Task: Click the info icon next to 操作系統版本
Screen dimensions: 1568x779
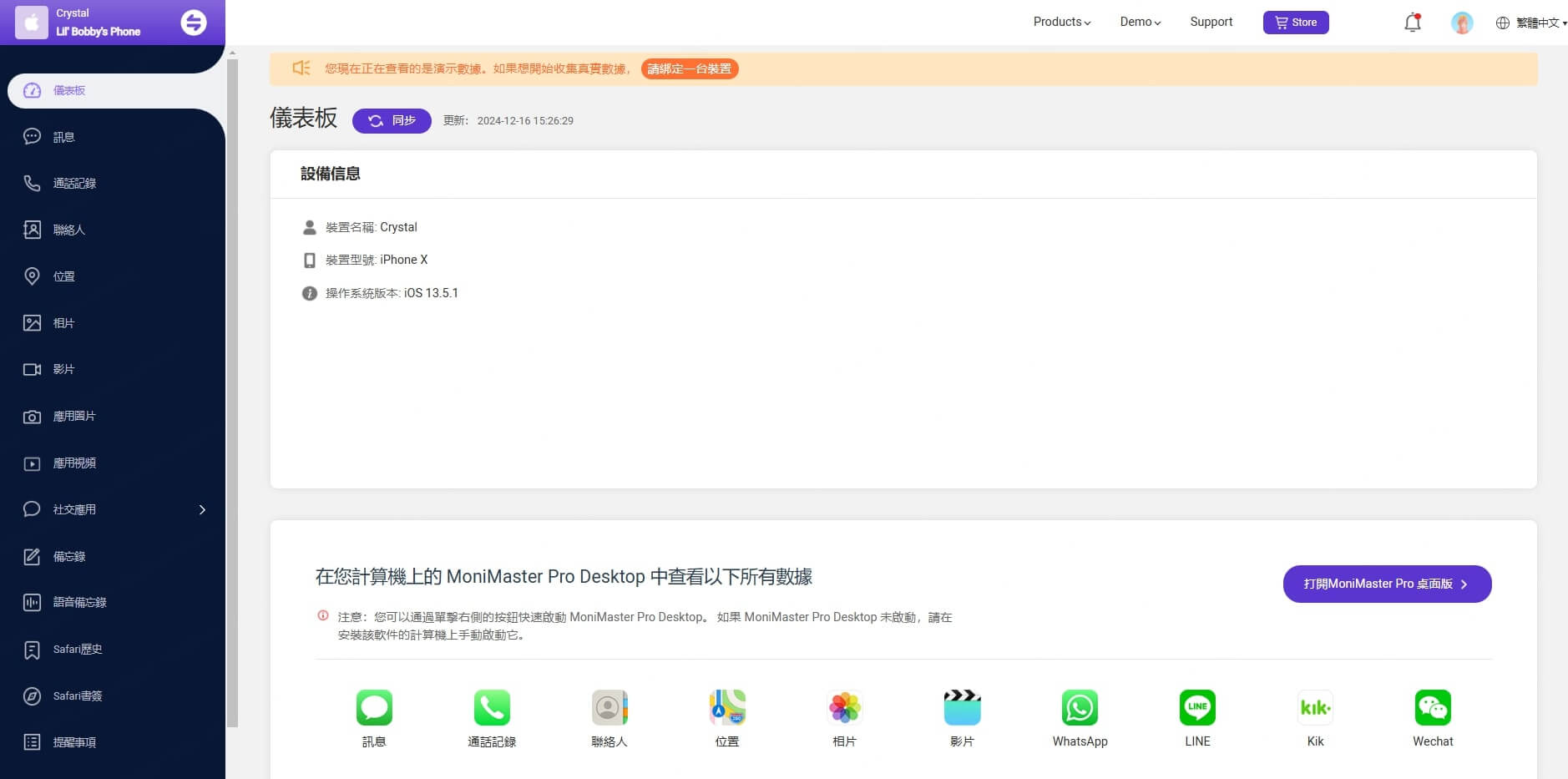Action: click(x=310, y=293)
